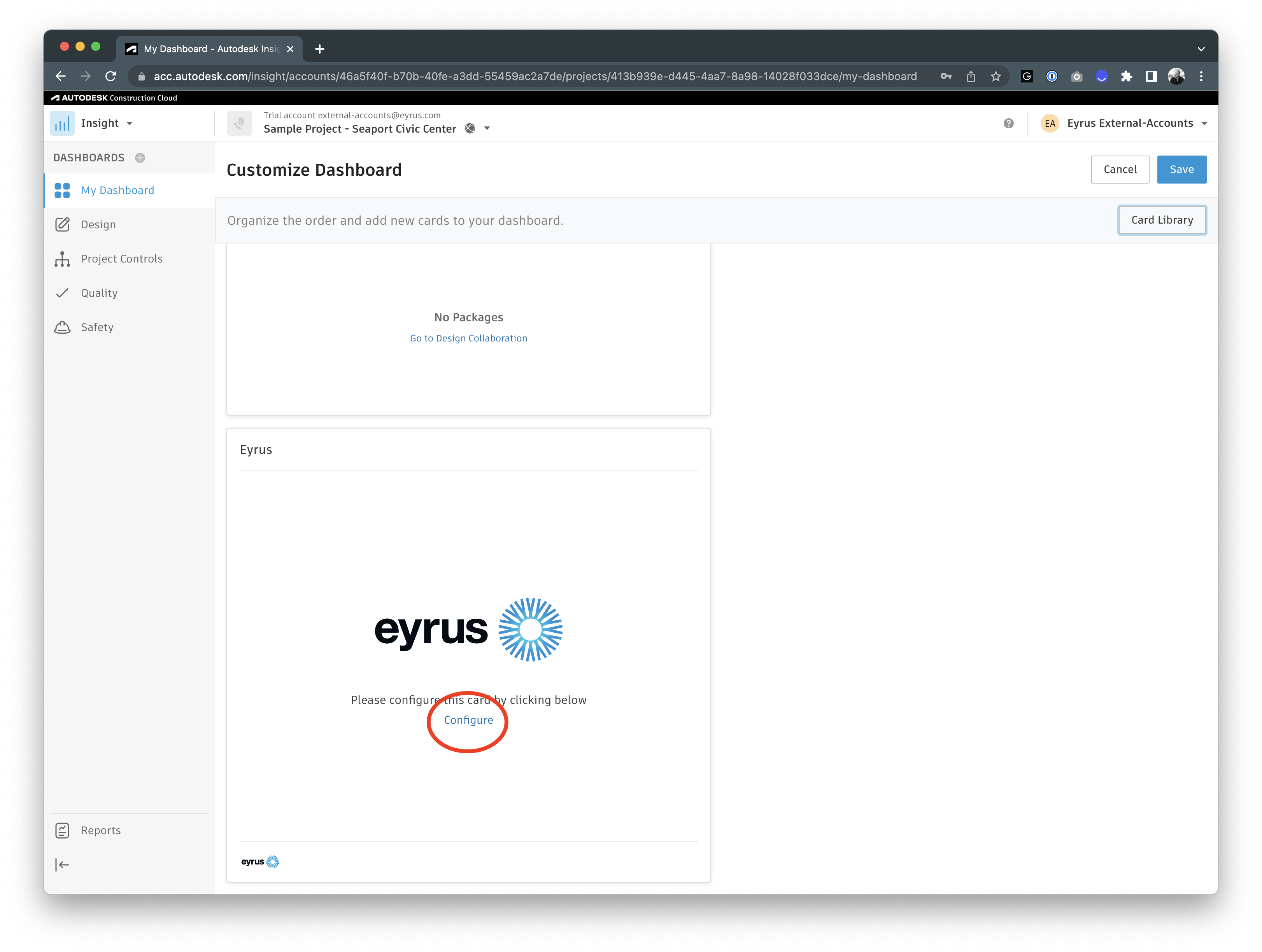1262x952 pixels.
Task: Click the camera screenshot extension icon
Action: coord(1076,77)
